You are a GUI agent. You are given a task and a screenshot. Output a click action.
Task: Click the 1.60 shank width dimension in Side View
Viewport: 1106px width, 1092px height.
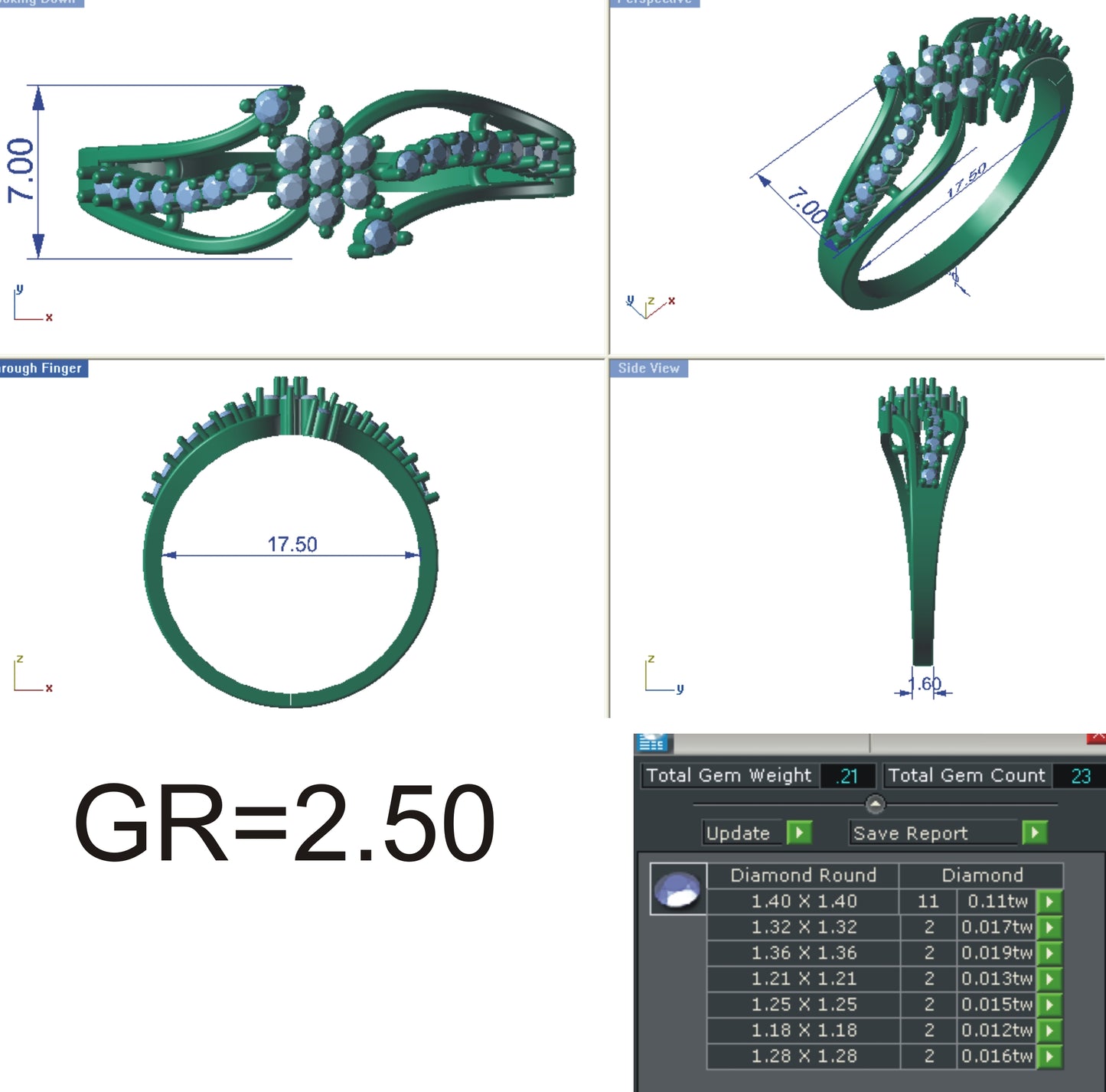tap(925, 683)
